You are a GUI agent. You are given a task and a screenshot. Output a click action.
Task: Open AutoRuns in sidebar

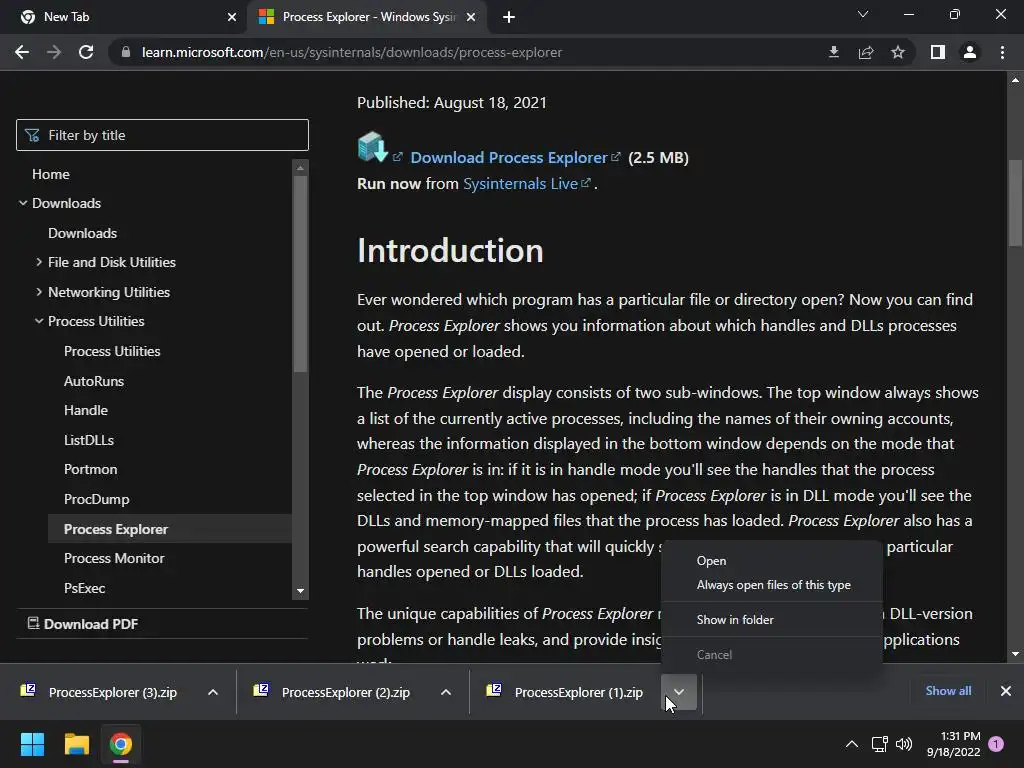pos(93,381)
